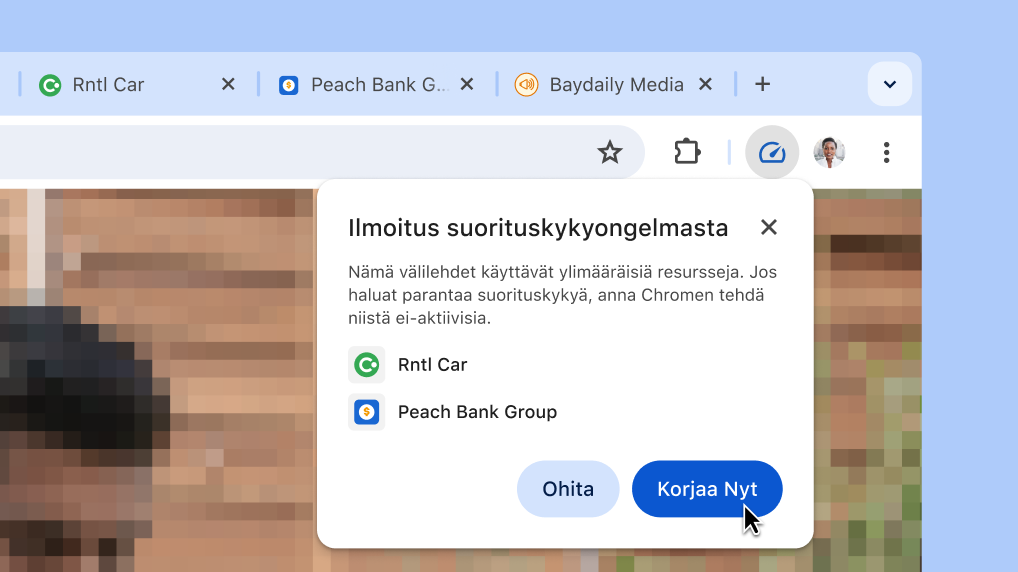
Task: Open the Extensions puzzle icon
Action: coord(687,153)
